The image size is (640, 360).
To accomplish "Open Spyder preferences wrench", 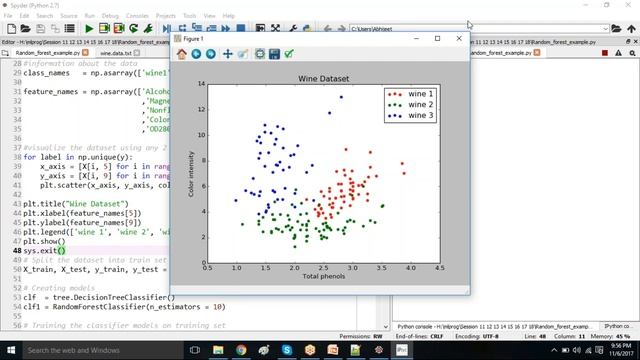I will [x=293, y=29].
